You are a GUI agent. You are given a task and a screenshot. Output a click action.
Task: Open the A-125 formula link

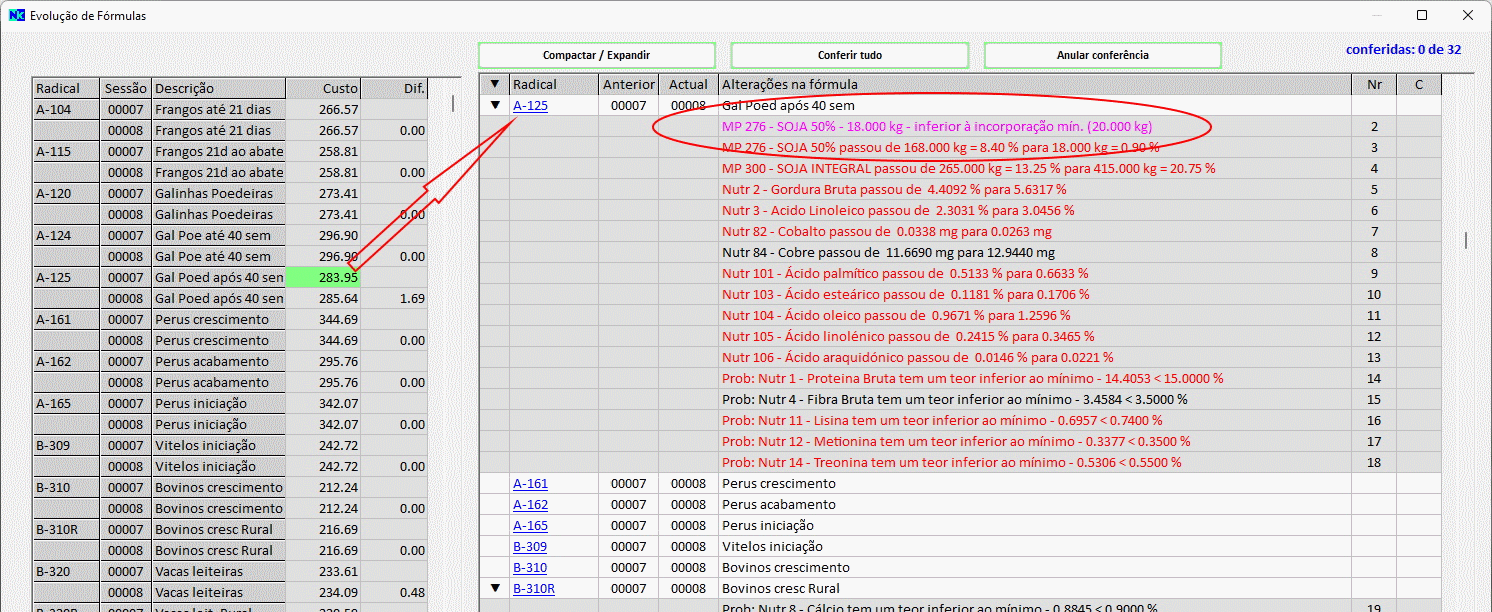click(530, 105)
